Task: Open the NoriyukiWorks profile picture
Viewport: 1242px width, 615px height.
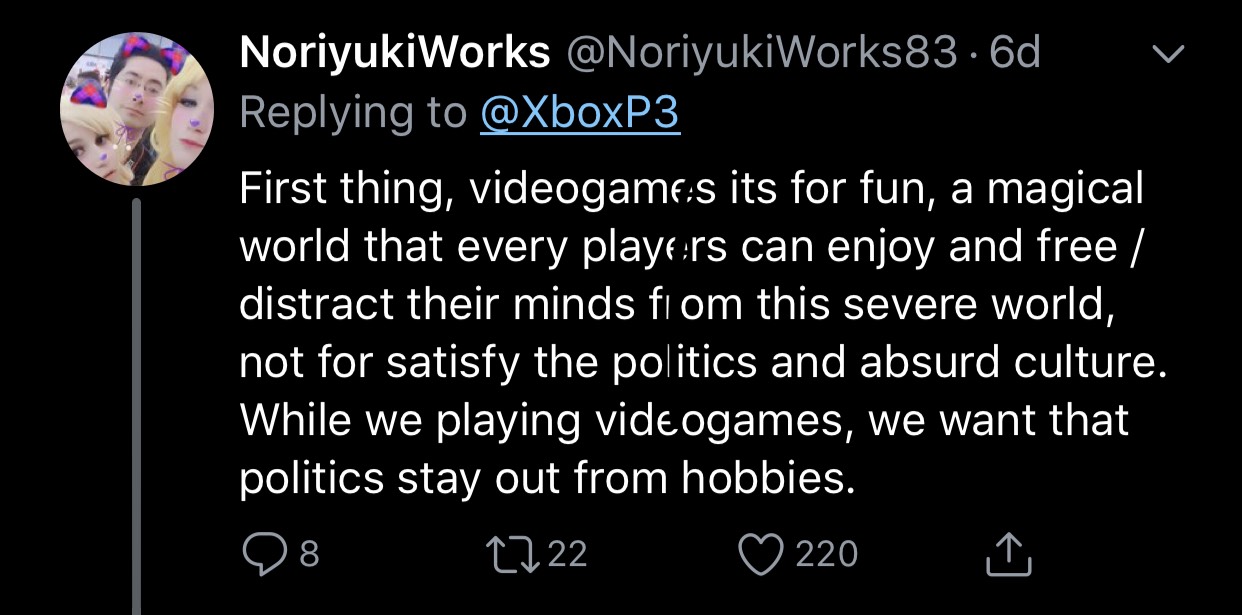Action: pos(137,108)
